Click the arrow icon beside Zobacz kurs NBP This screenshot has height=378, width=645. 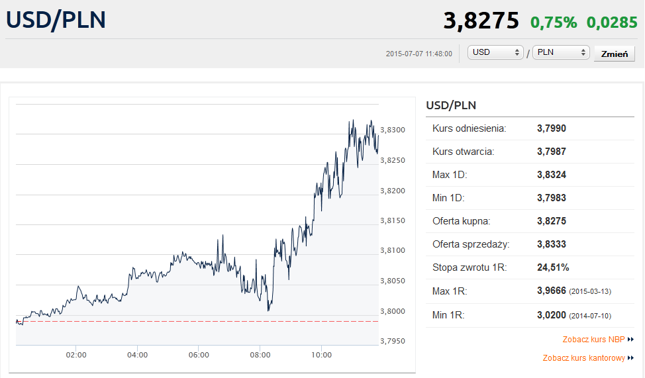click(x=631, y=339)
